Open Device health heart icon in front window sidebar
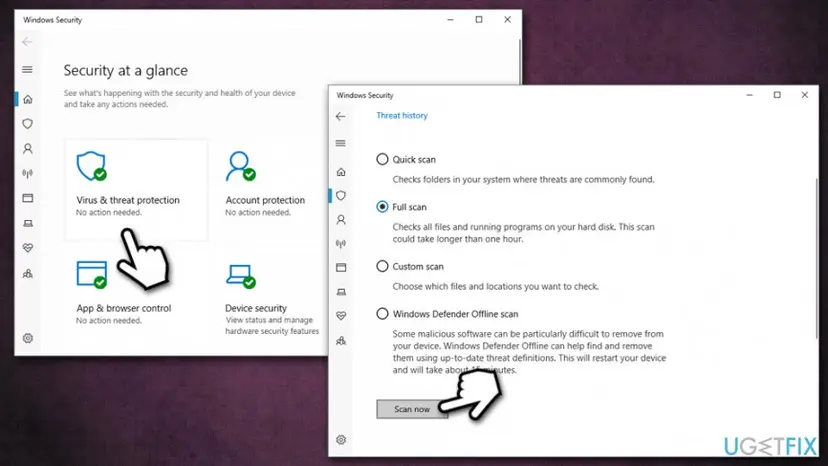 click(x=341, y=316)
